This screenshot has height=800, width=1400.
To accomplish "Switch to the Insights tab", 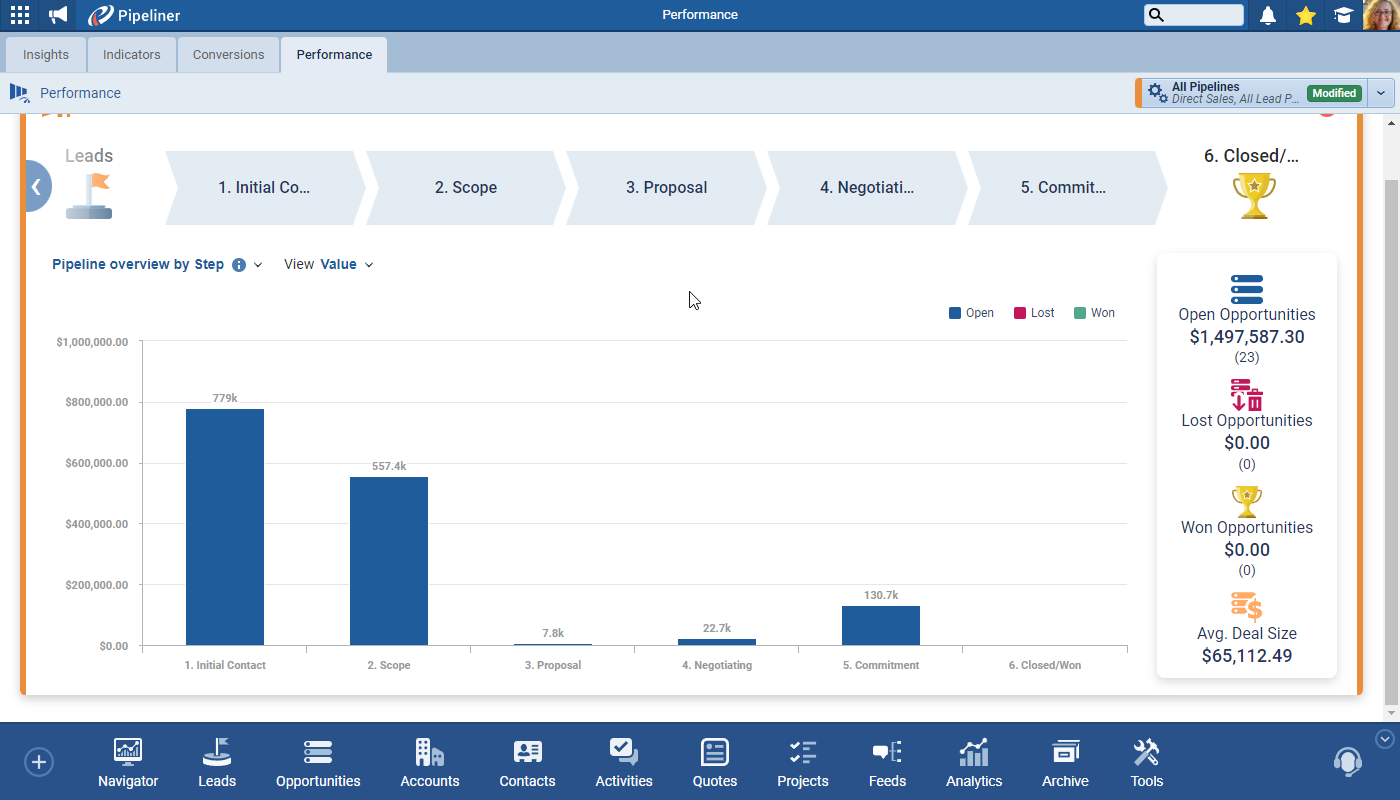I will pos(46,55).
